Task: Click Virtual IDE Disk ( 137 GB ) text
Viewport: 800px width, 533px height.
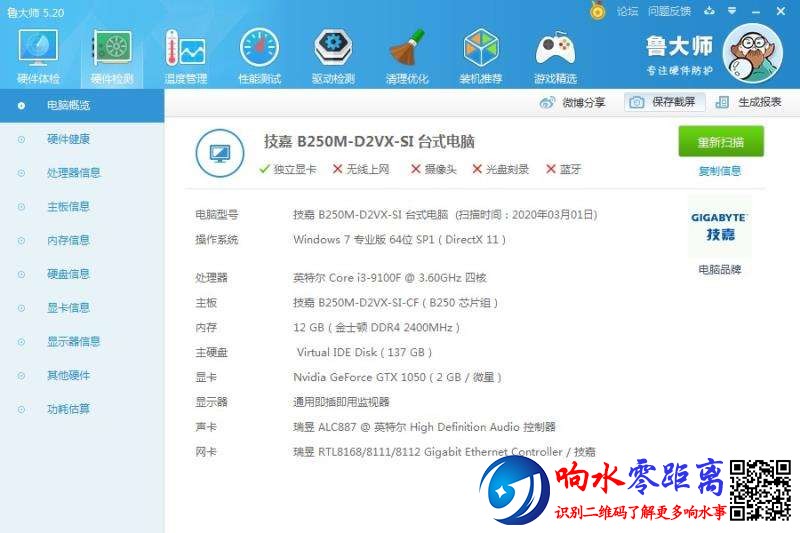Action: [x=364, y=352]
